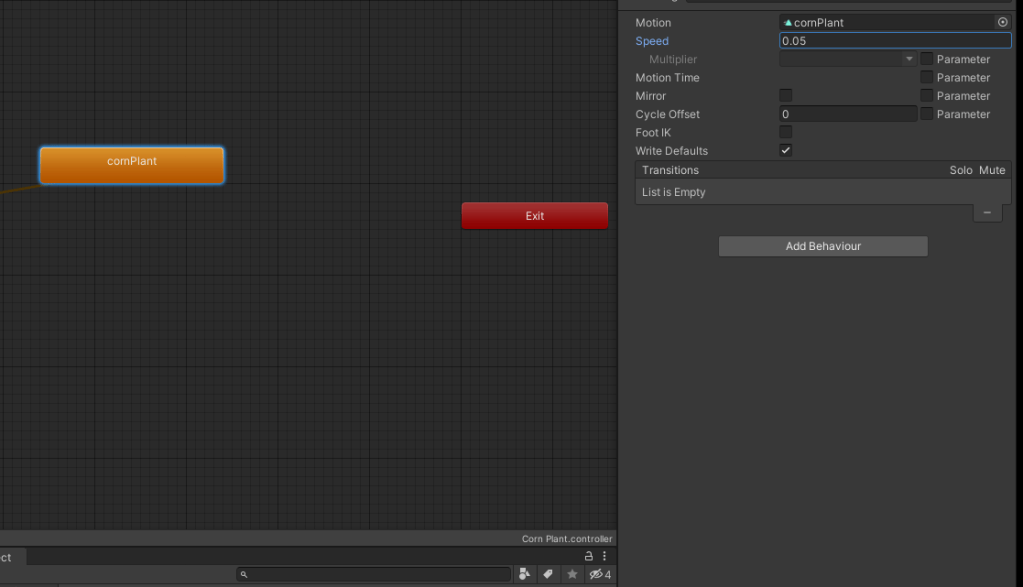This screenshot has height=587, width=1023.
Task: Click the remove transition minus button
Action: (987, 213)
